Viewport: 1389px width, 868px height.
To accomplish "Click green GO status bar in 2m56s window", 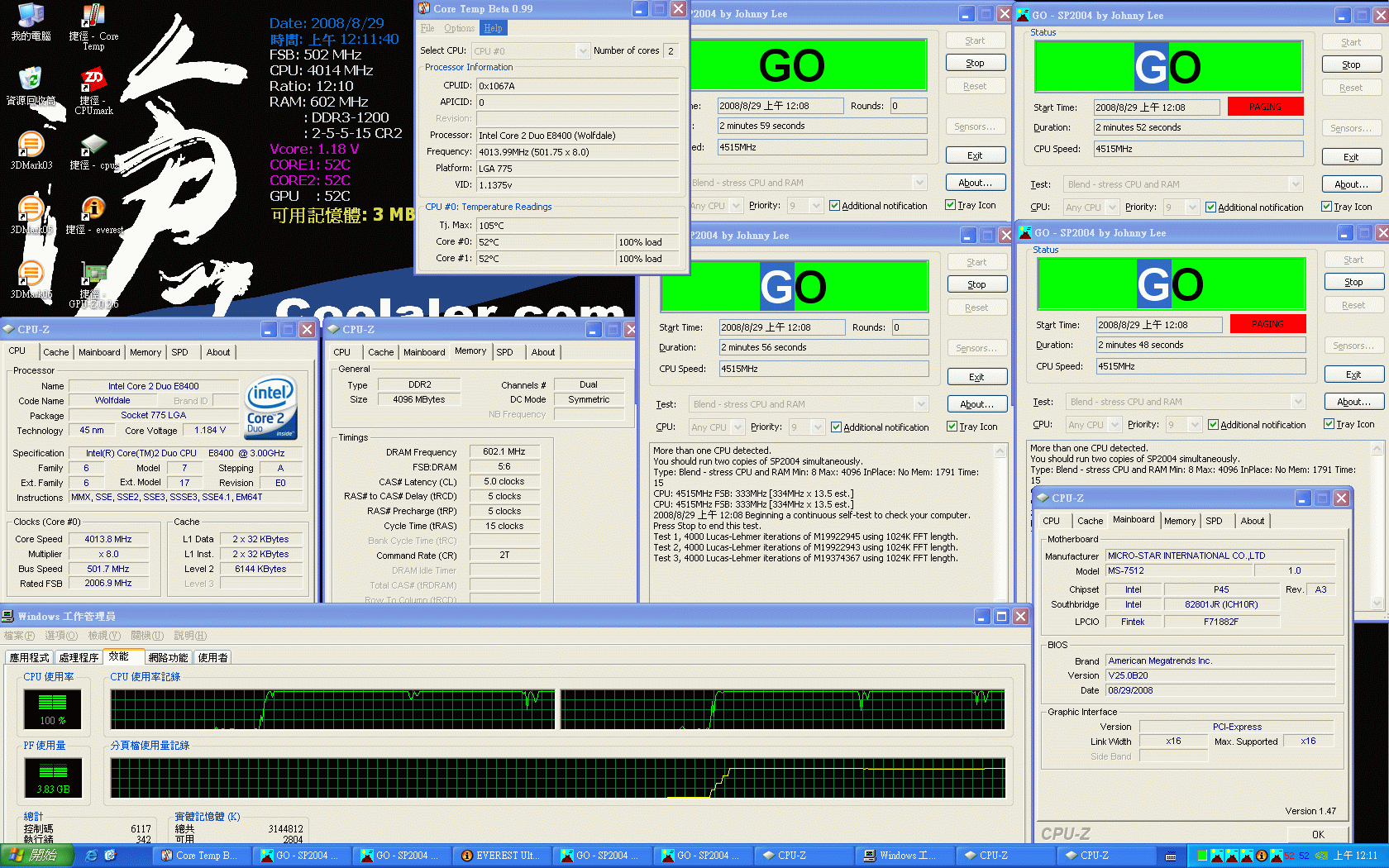I will point(794,287).
